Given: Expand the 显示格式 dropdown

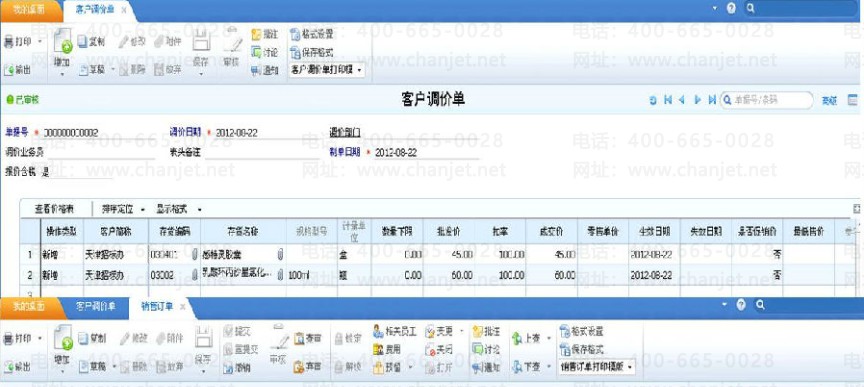Looking at the screenshot, I should (x=178, y=209).
